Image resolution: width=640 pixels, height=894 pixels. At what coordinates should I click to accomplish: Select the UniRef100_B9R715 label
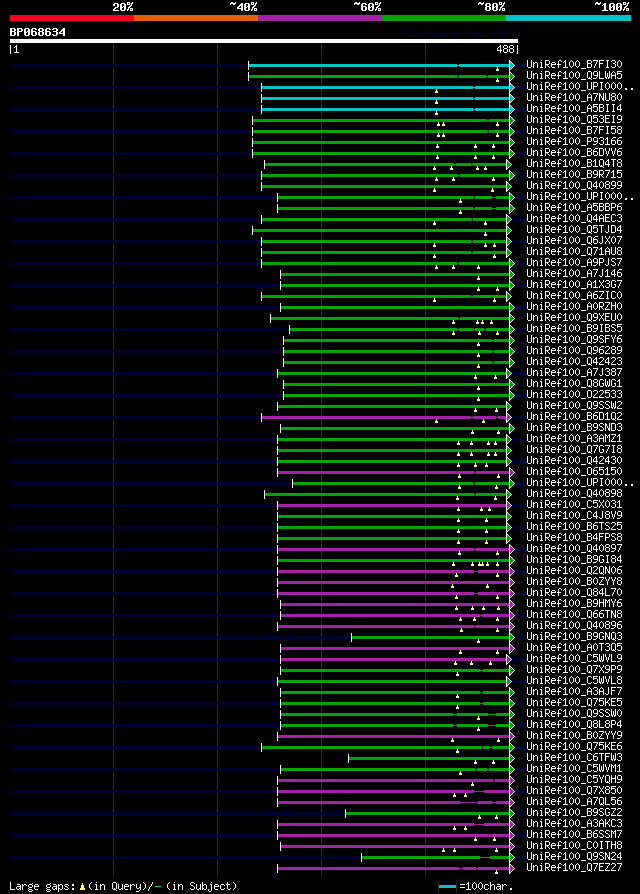click(574, 174)
